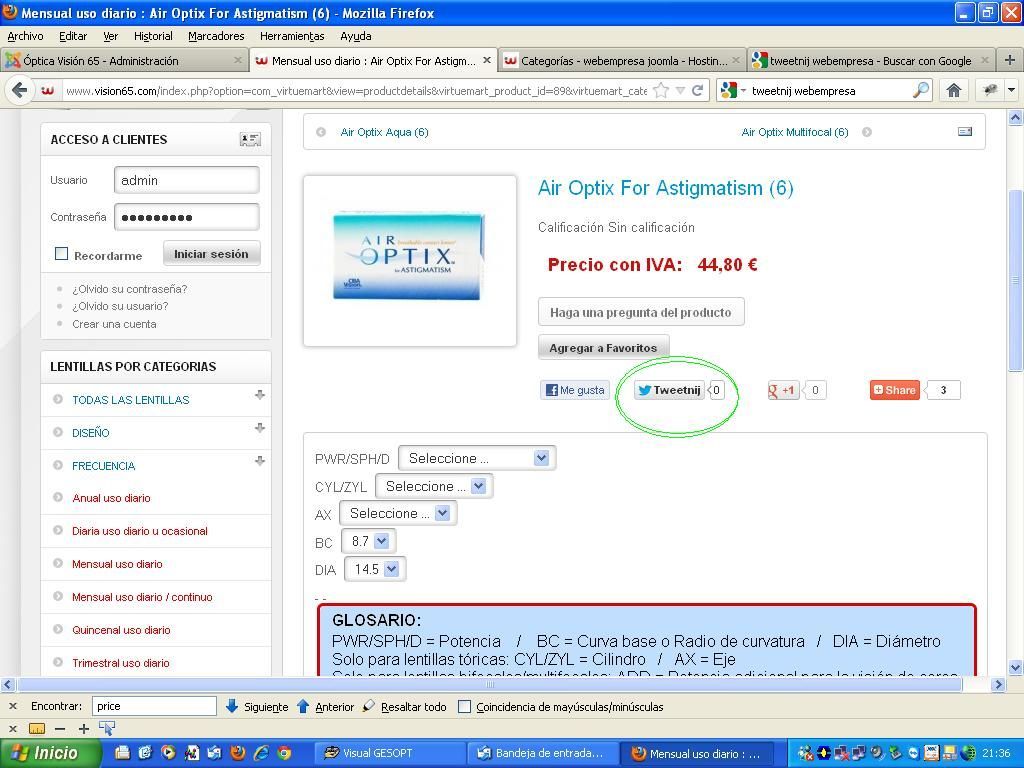Click the plus icon in the add-on bar
Screen dimensions: 1024x768
[x=84, y=728]
